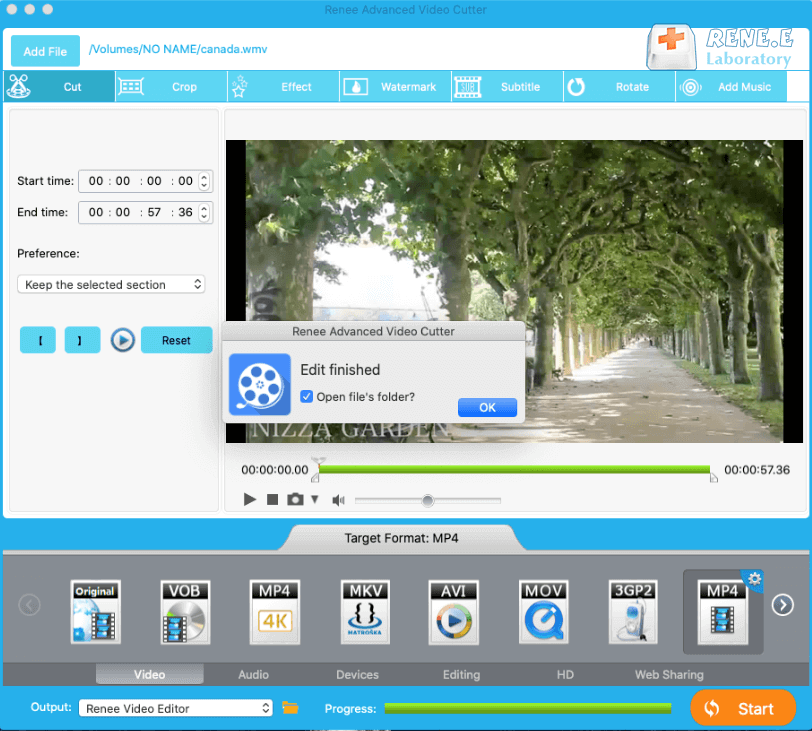The width and height of the screenshot is (812, 731).
Task: Stop the video playback
Action: click(272, 500)
